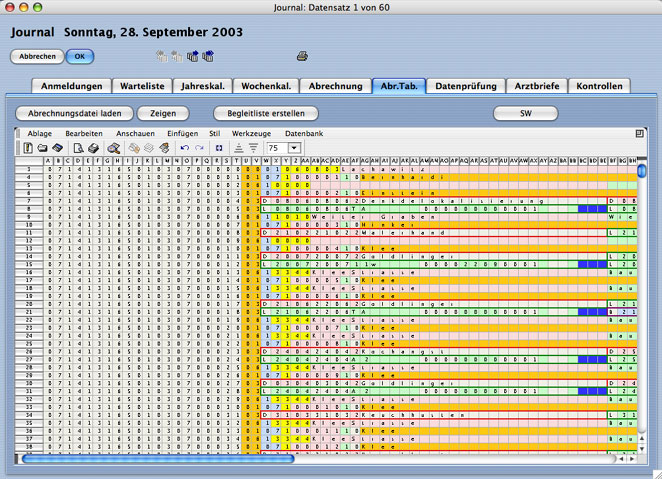Image resolution: width=662 pixels, height=479 pixels.
Task: Select column header Z
Action: point(296,161)
